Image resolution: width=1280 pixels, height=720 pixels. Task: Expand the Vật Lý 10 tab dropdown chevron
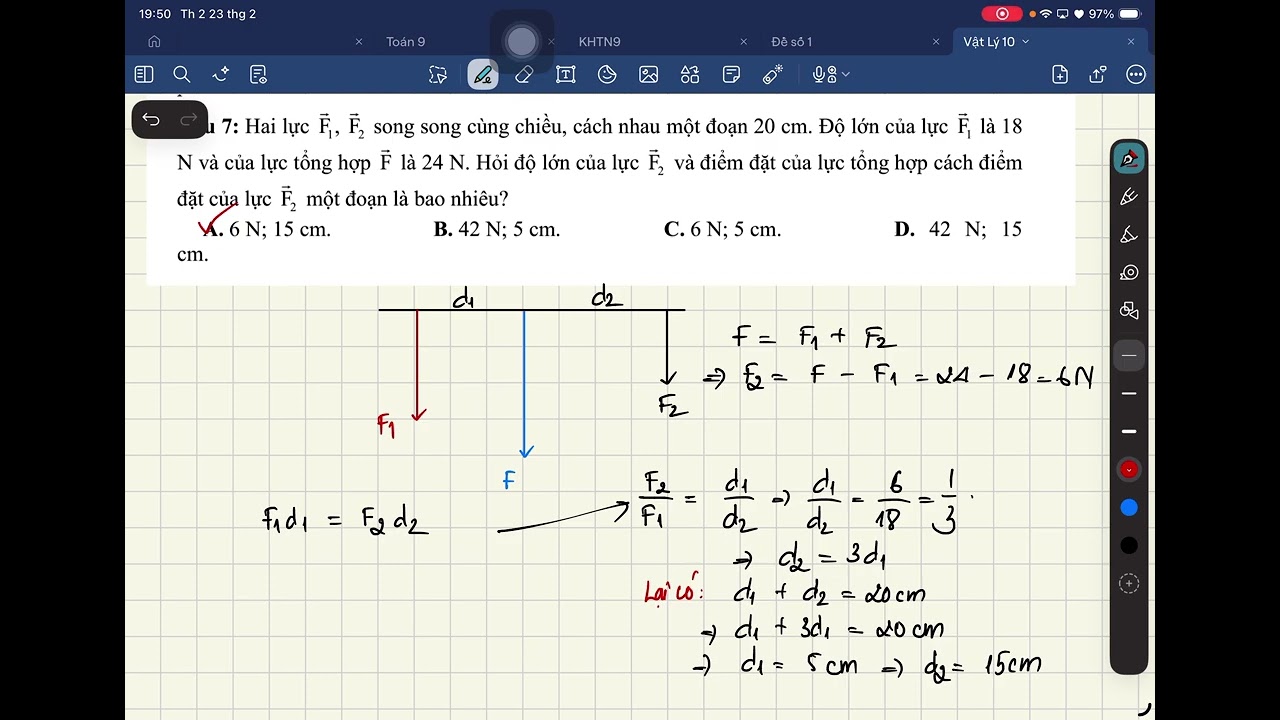[x=1026, y=42]
